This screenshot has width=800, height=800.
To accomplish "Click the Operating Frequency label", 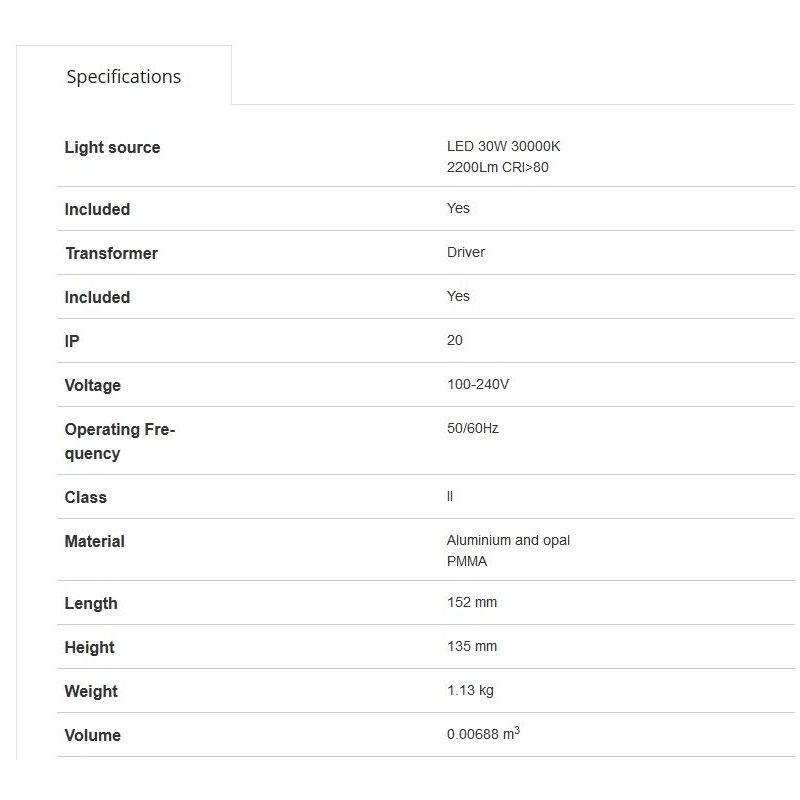I will (x=119, y=441).
